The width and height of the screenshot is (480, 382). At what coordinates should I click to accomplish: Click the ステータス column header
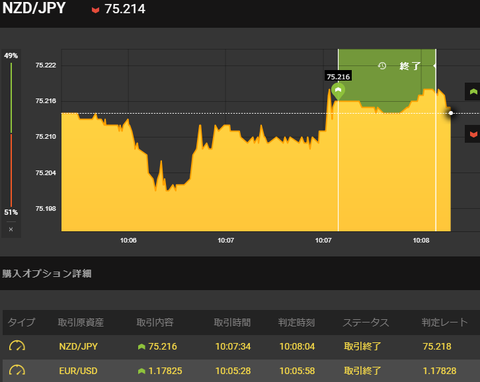click(x=366, y=322)
